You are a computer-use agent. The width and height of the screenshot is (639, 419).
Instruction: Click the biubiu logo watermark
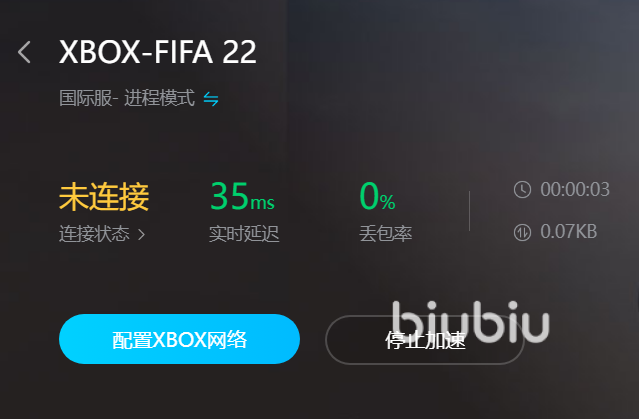pos(471,322)
